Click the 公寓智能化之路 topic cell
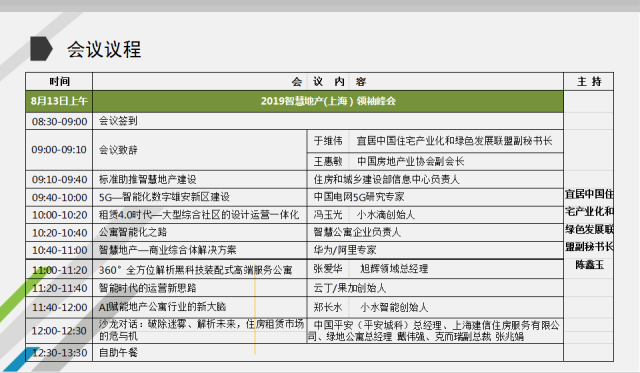This screenshot has height=373, width=640. (200, 233)
